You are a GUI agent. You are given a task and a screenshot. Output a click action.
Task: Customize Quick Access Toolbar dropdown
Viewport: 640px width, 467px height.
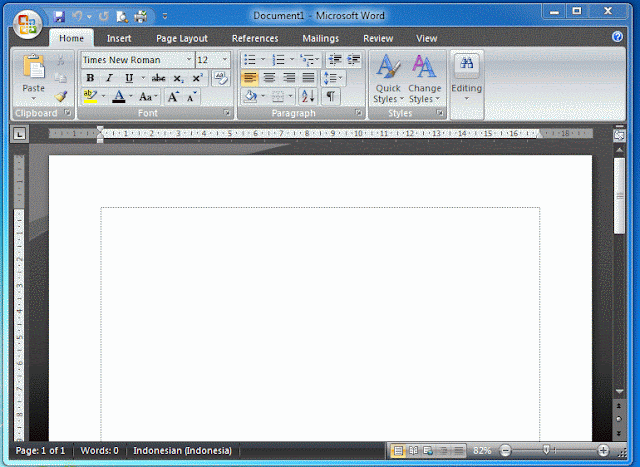coord(165,16)
